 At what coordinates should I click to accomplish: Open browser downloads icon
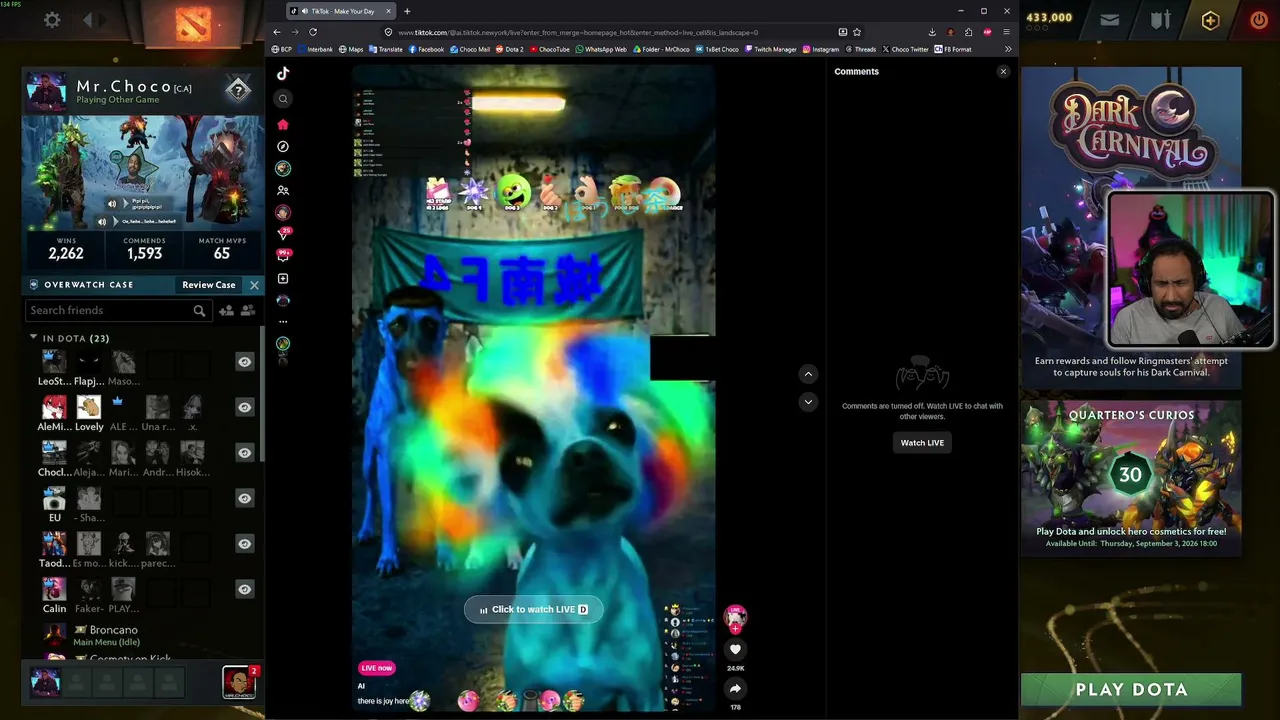(932, 32)
